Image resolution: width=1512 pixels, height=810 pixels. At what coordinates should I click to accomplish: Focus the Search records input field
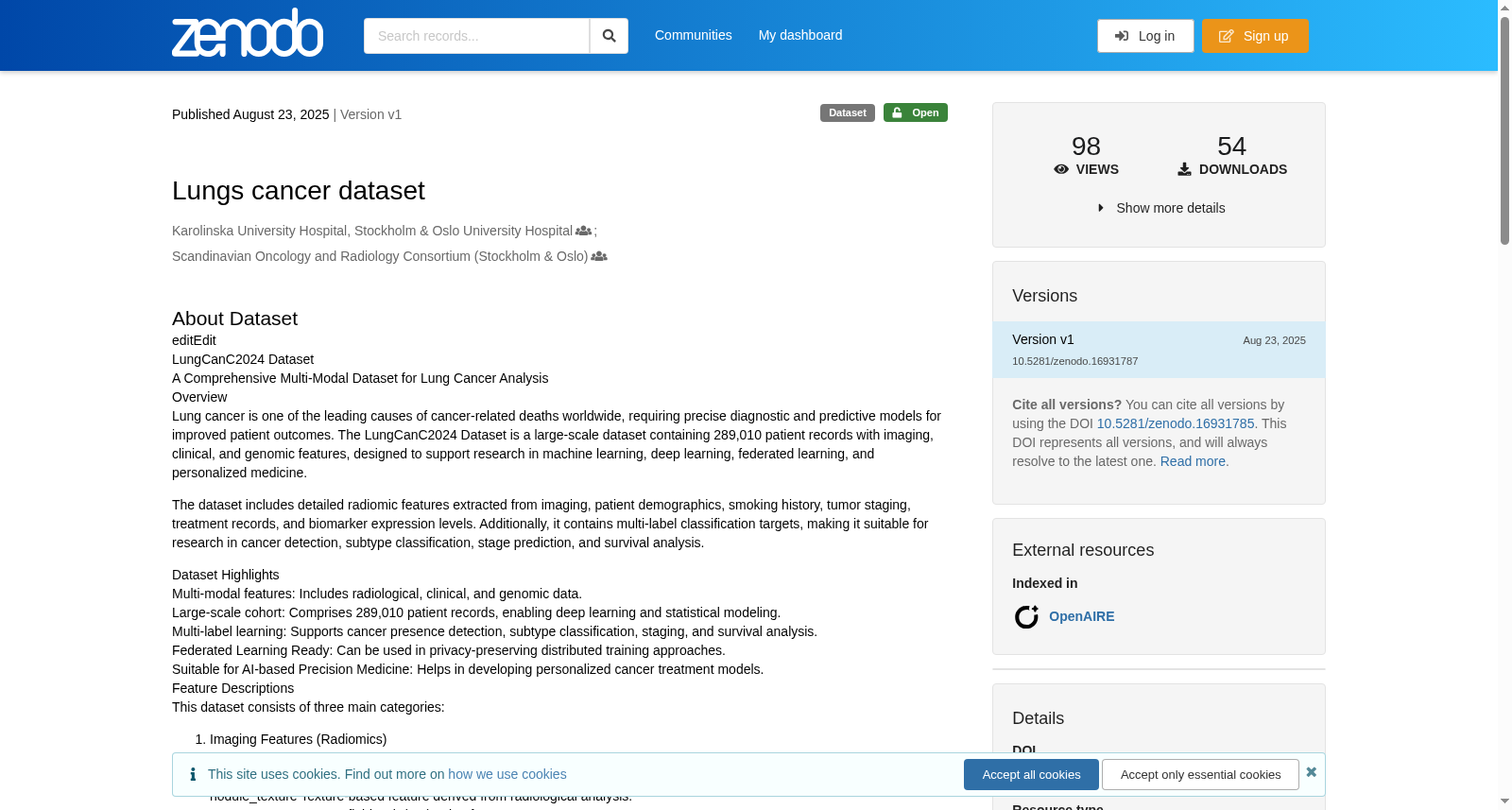[476, 36]
